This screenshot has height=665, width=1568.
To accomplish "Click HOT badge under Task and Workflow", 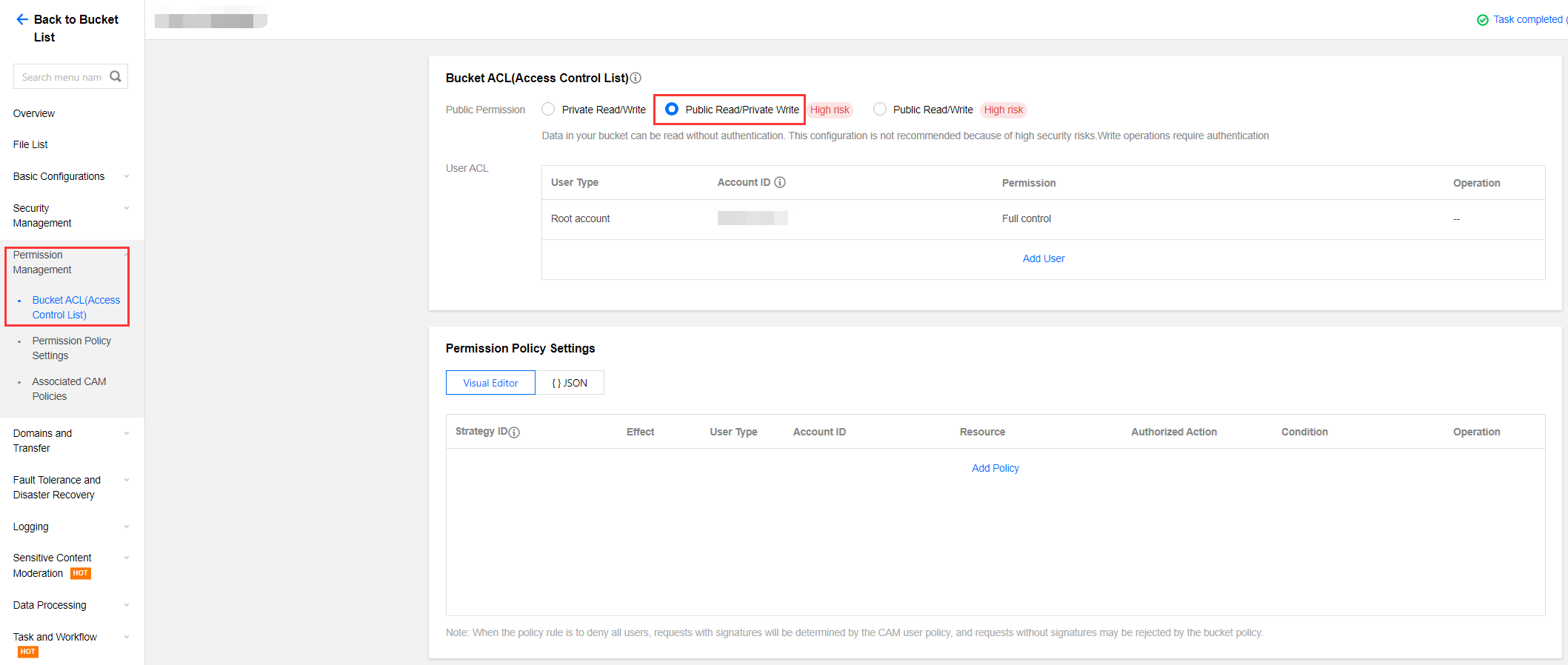I will (x=28, y=652).
